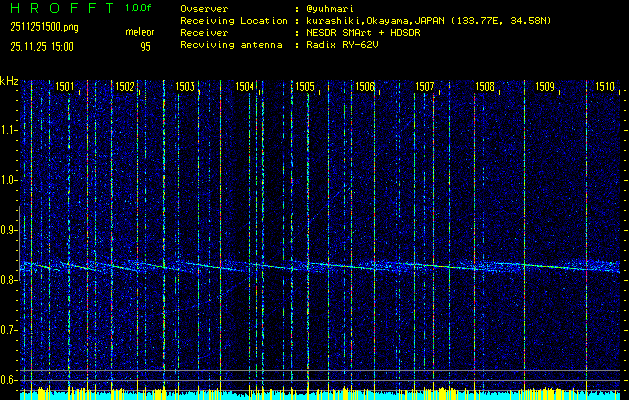Image resolution: width=629 pixels, height=400 pixels.
Task: Select the 1510 minute label
Action: coord(604,87)
